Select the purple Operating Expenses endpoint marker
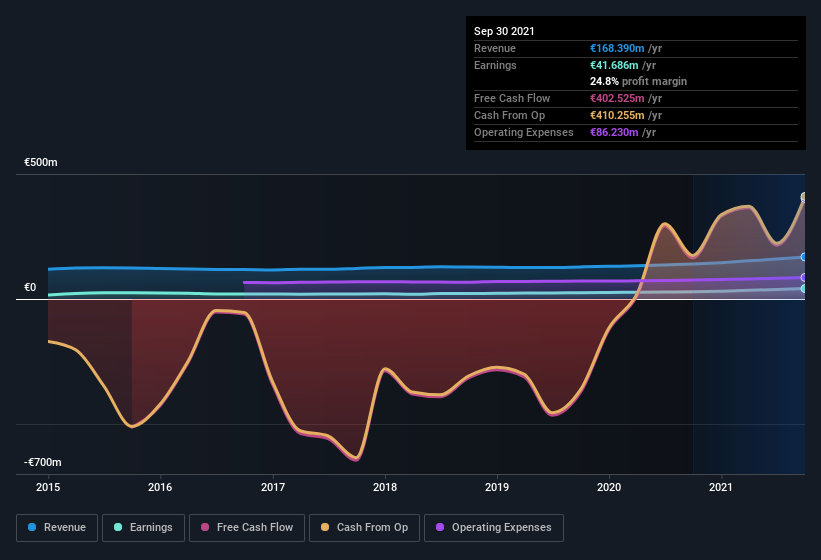This screenshot has width=821, height=560. click(804, 277)
